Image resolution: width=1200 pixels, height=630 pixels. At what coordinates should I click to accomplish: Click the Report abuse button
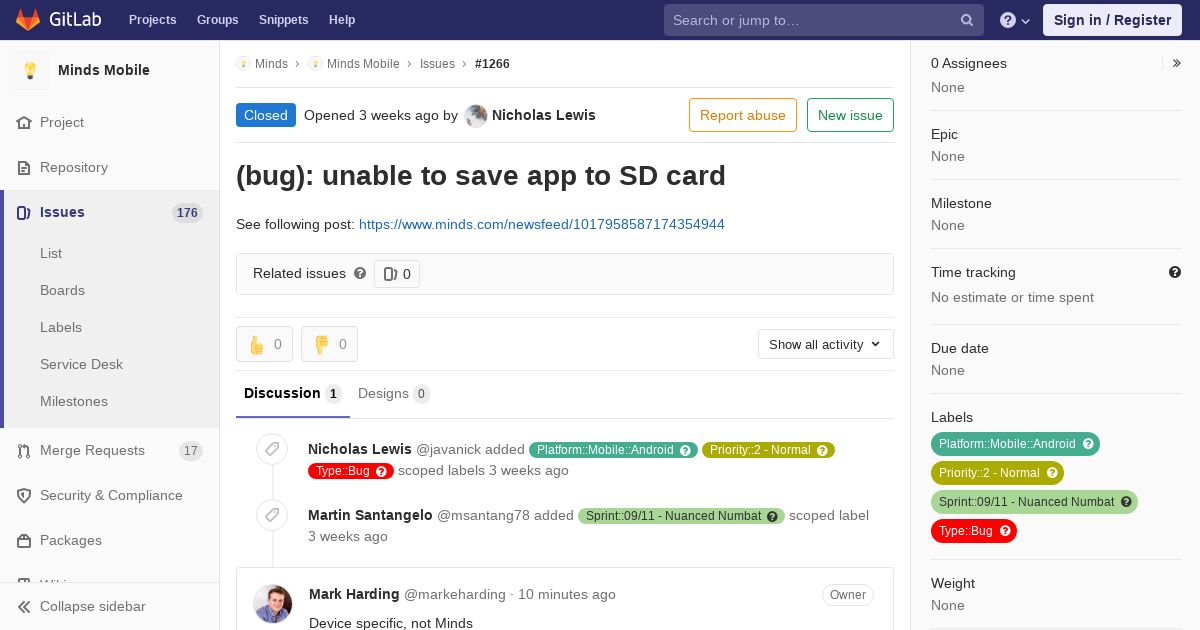click(x=743, y=115)
